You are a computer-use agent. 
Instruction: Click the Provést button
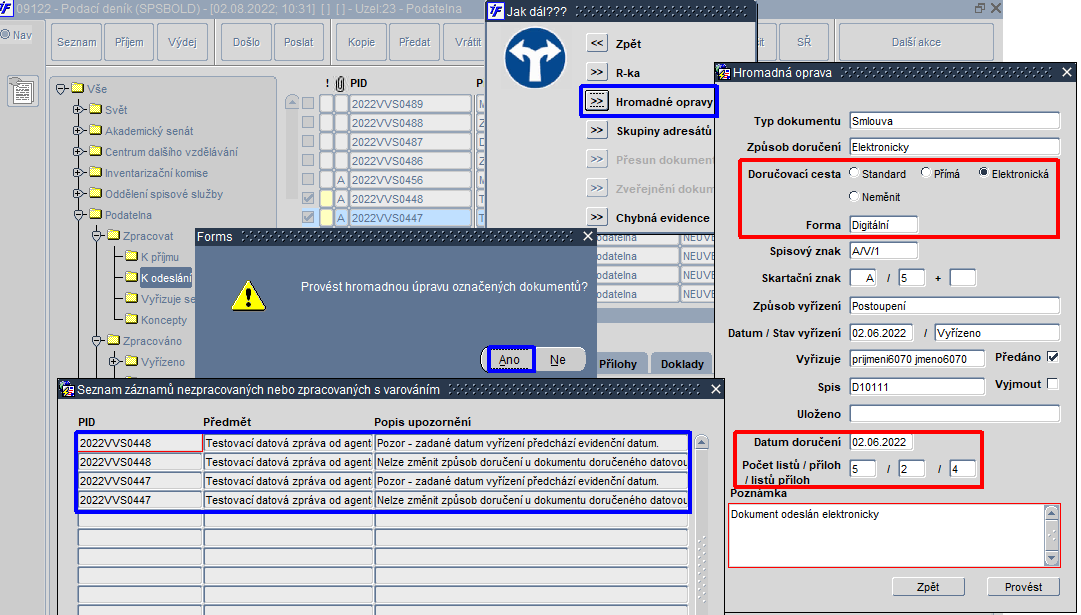[x=1023, y=587]
